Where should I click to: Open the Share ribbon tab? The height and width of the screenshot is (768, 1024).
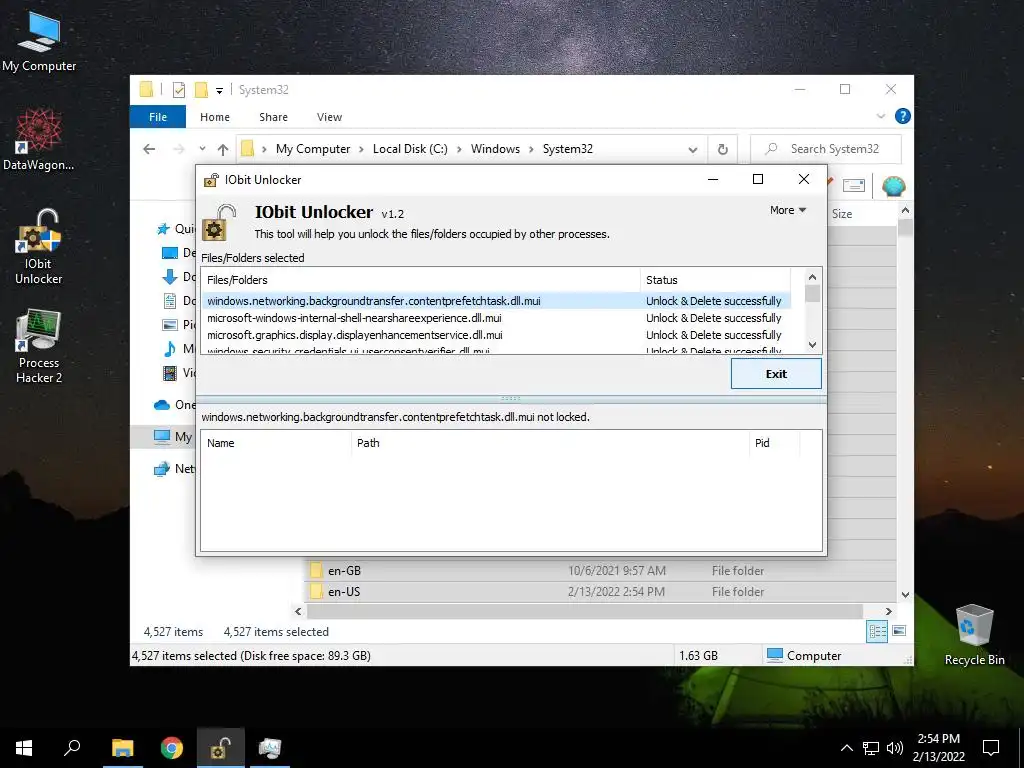click(x=273, y=117)
